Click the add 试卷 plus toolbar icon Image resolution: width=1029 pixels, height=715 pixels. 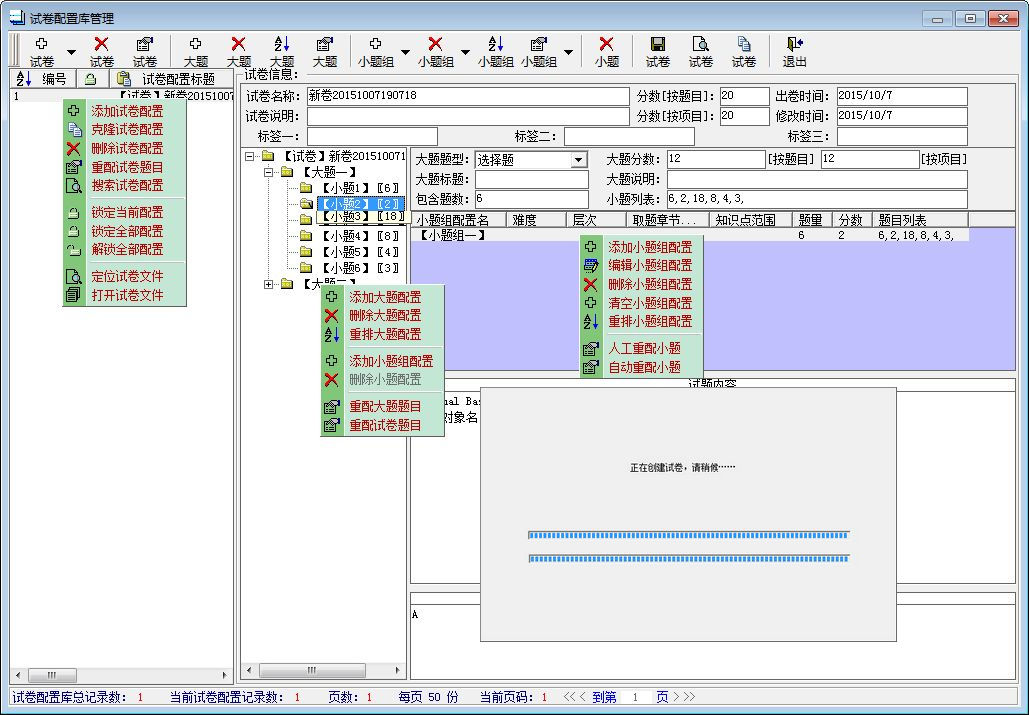pyautogui.click(x=41, y=44)
